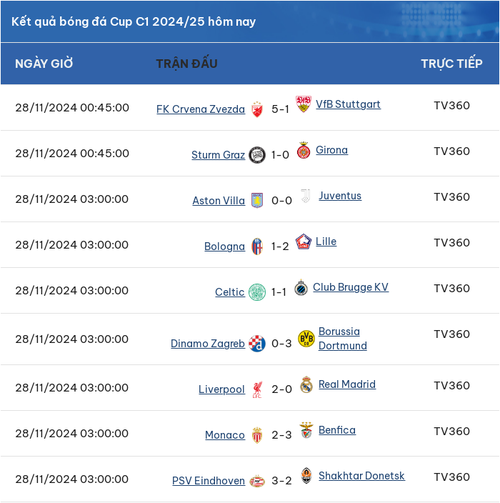Viewport: 500px width, 503px height.
Task: Open the FK Crvena Zvezda team link
Action: click(201, 109)
